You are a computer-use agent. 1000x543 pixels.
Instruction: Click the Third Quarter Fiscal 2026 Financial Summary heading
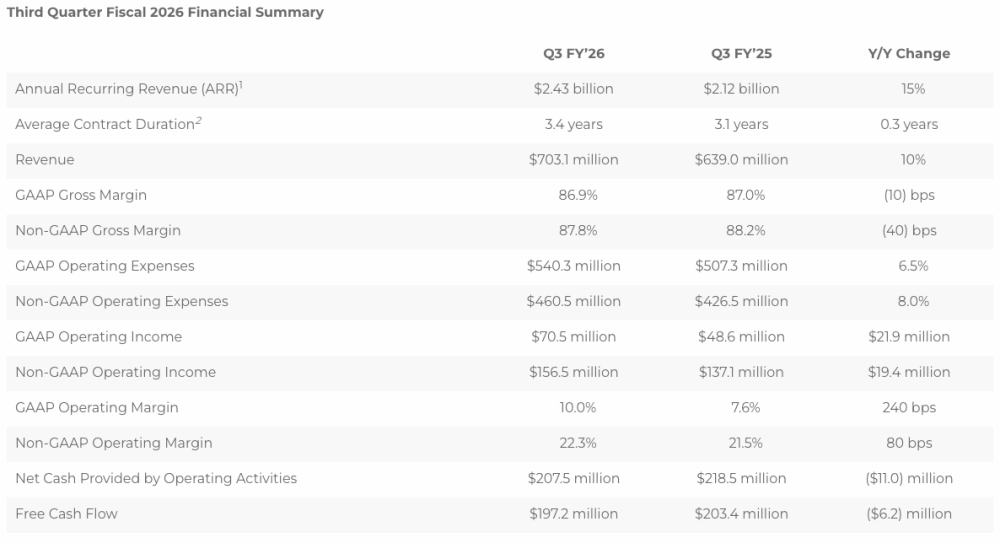pos(165,12)
